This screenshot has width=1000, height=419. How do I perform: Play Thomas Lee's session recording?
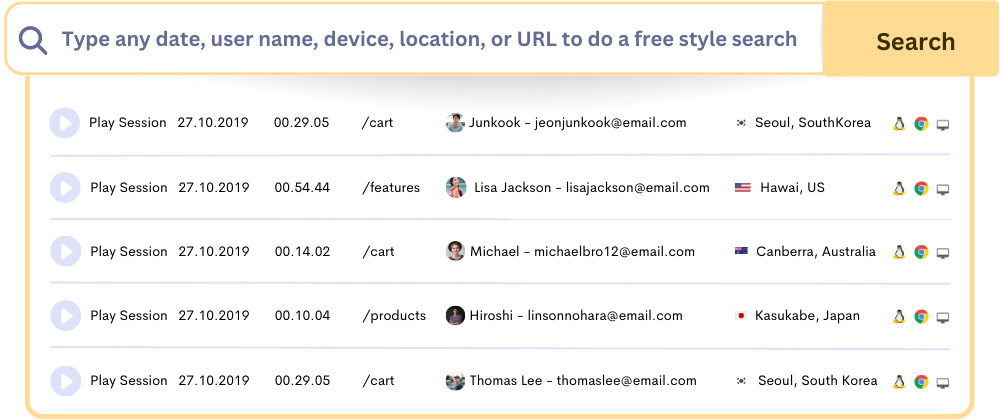click(65, 381)
